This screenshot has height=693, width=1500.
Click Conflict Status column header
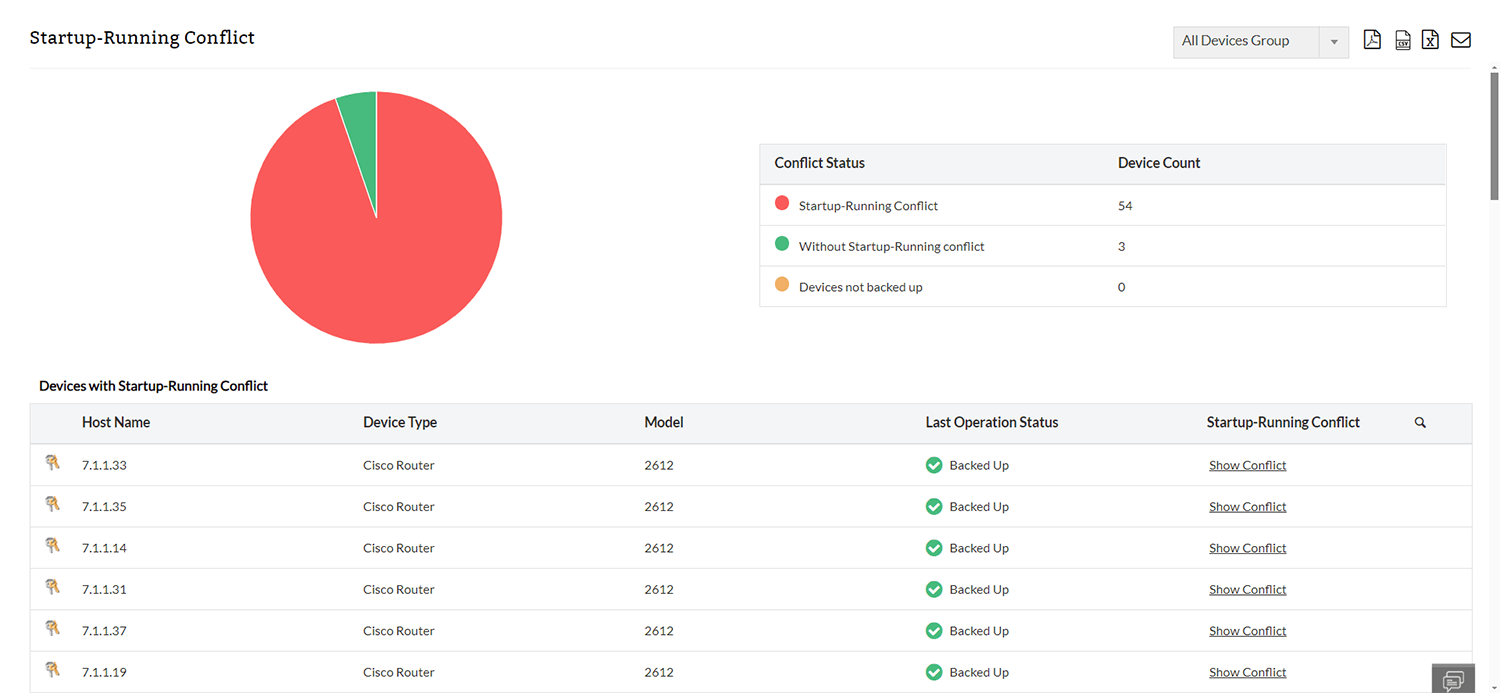(820, 163)
